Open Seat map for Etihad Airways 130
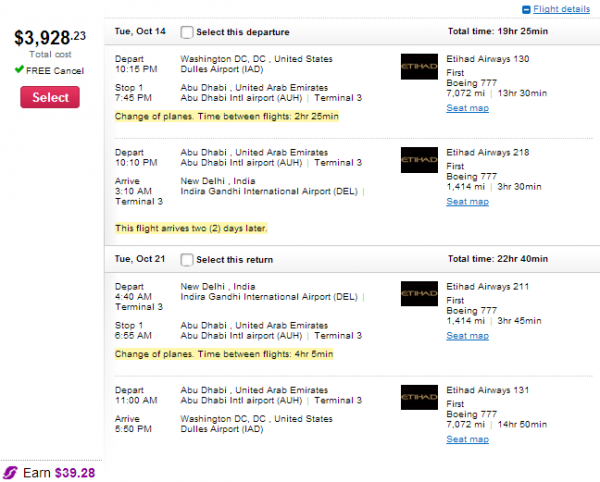The image size is (600, 482). [x=467, y=108]
